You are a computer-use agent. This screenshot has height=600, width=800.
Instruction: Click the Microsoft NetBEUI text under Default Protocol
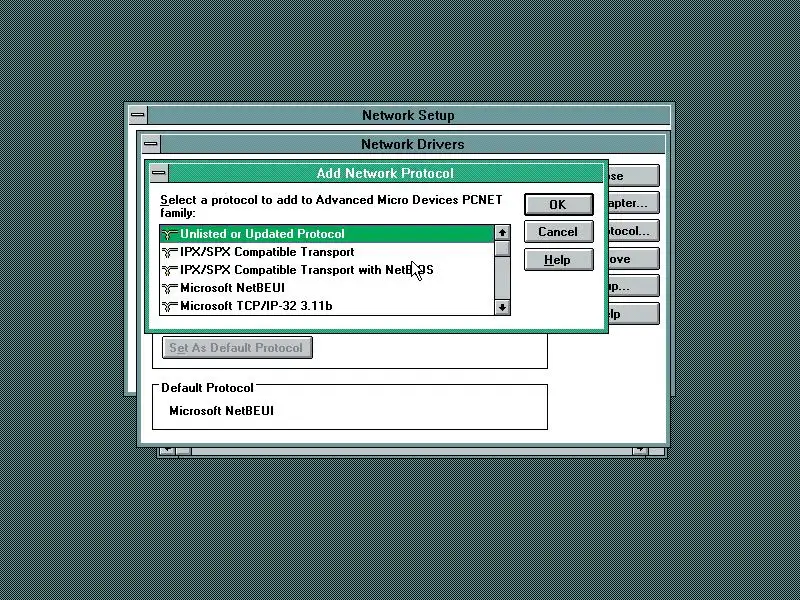pyautogui.click(x=221, y=411)
